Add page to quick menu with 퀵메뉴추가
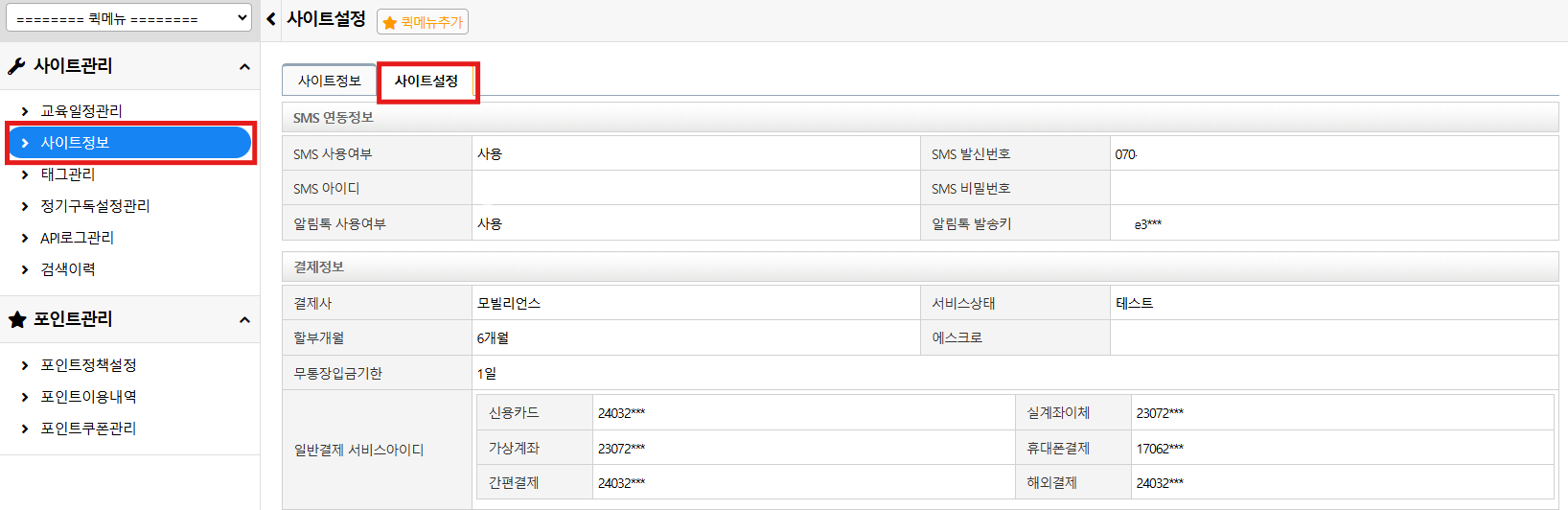The height and width of the screenshot is (510, 1568). click(x=423, y=22)
